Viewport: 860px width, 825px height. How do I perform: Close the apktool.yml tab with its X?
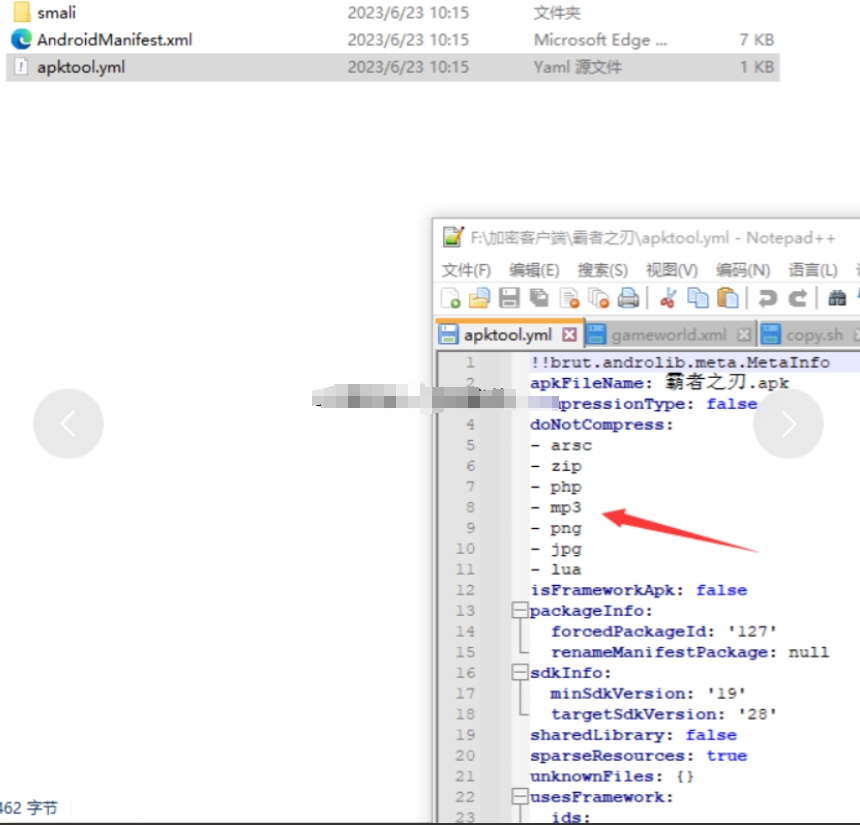pos(570,335)
